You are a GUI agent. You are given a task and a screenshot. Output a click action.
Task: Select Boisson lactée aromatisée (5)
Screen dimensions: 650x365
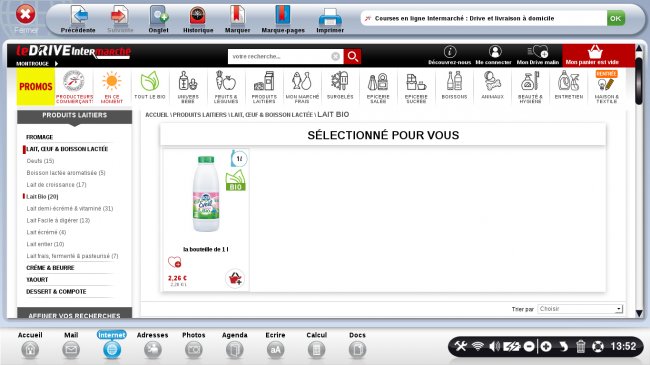(x=66, y=173)
